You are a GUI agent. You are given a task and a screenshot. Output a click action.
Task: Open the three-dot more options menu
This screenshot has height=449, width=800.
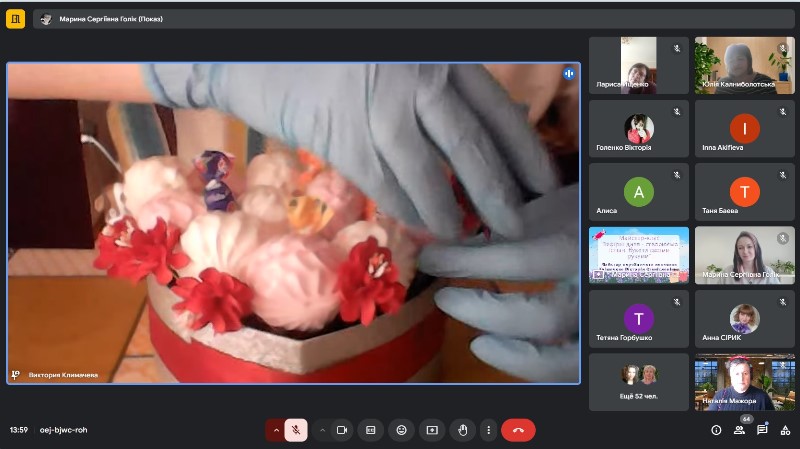488,430
